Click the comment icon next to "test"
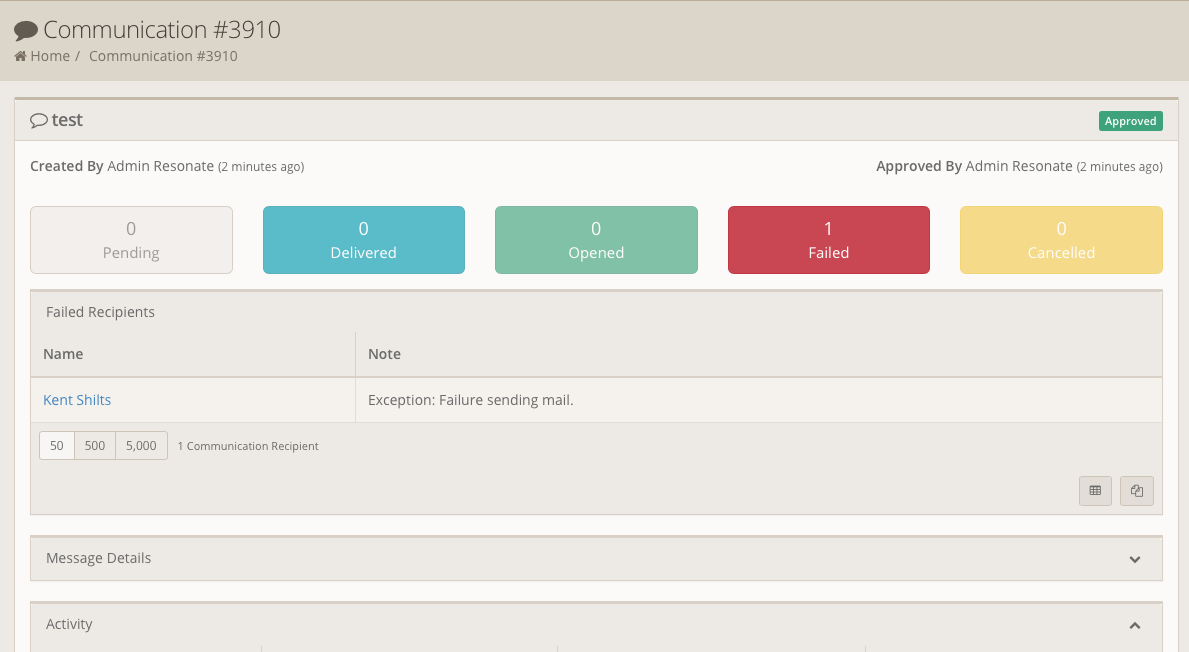The height and width of the screenshot is (652, 1189). point(39,121)
